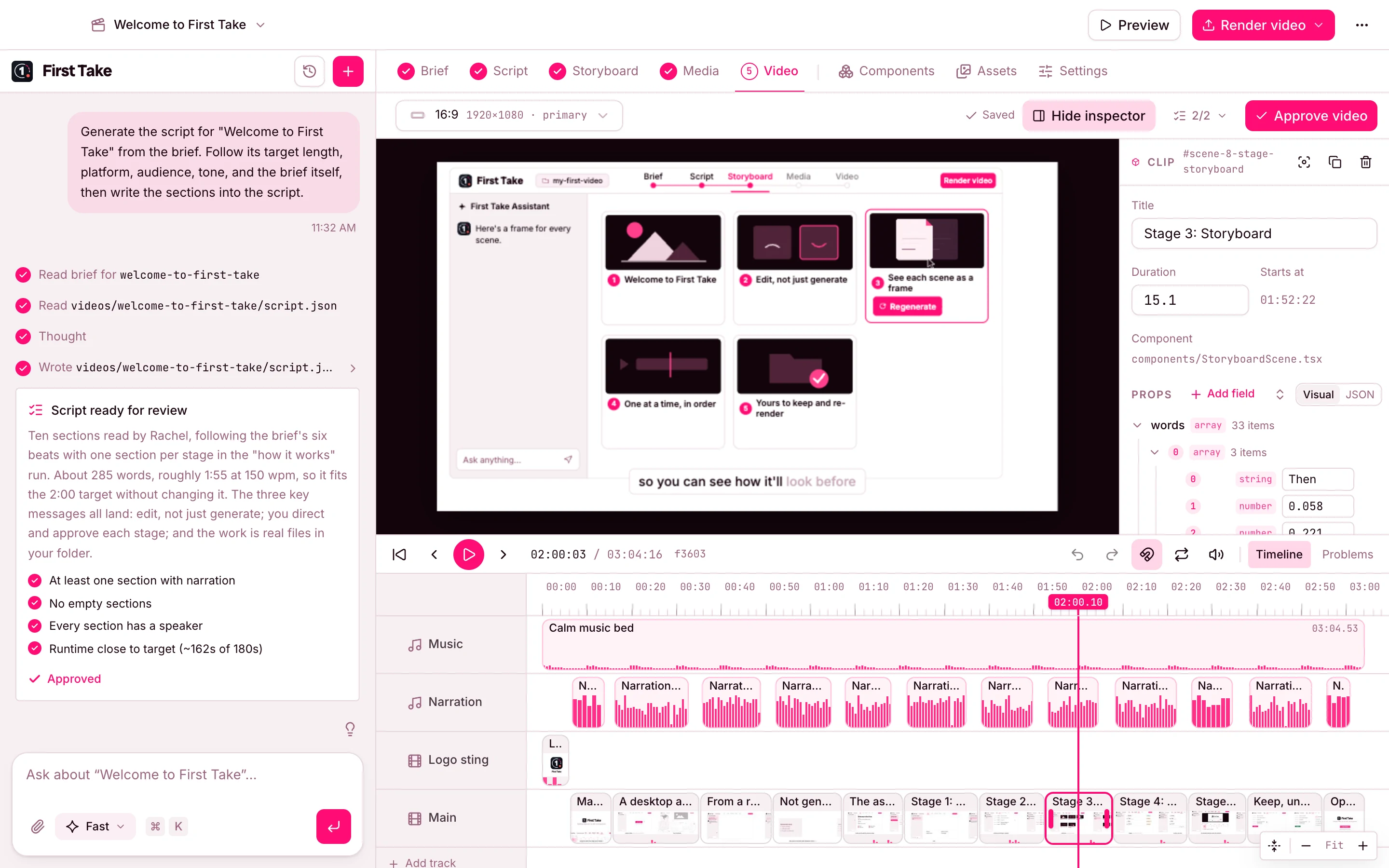1389x868 pixels.
Task: Send the chat message
Action: pos(333,826)
